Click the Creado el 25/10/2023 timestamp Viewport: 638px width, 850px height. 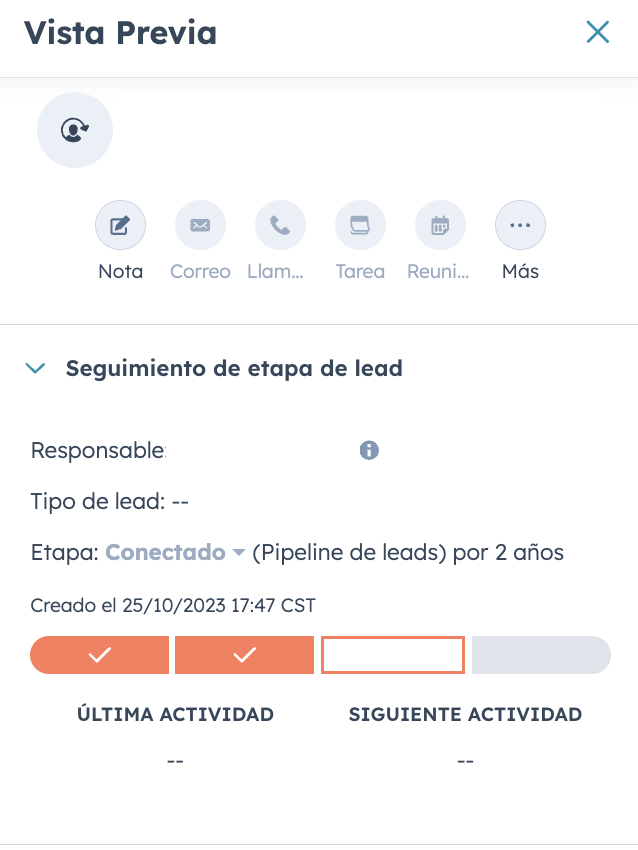tap(170, 605)
